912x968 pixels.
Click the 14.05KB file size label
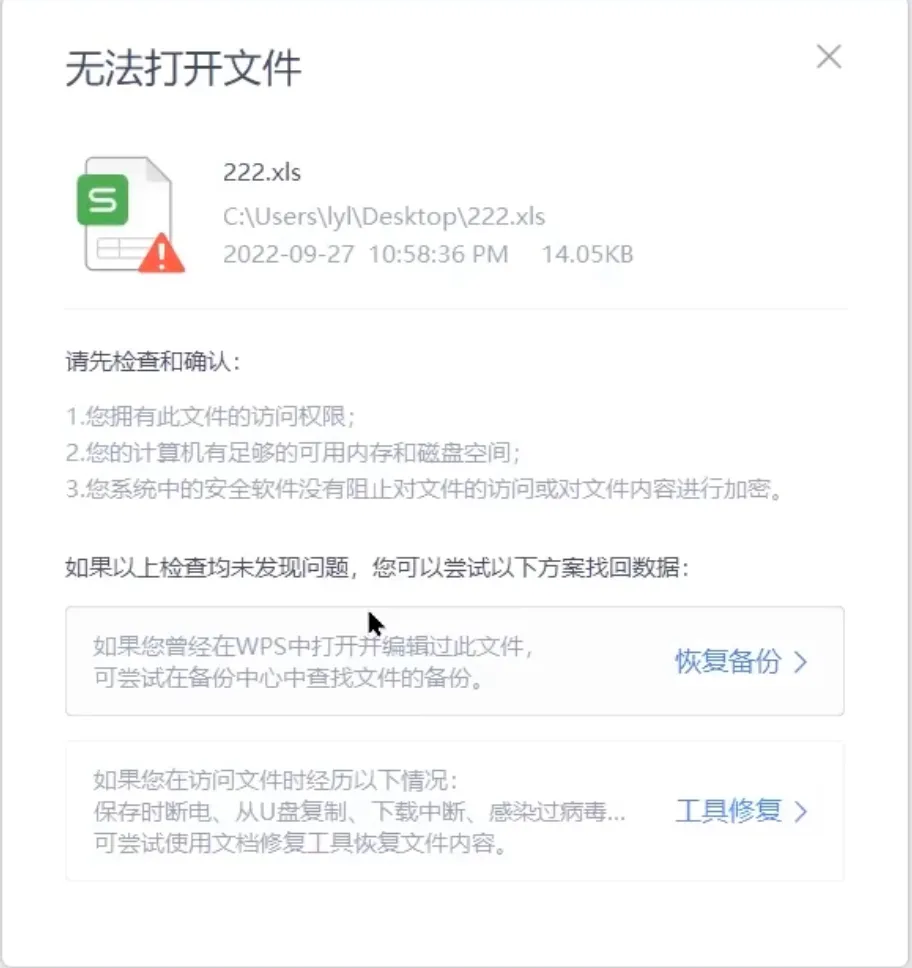tap(587, 254)
